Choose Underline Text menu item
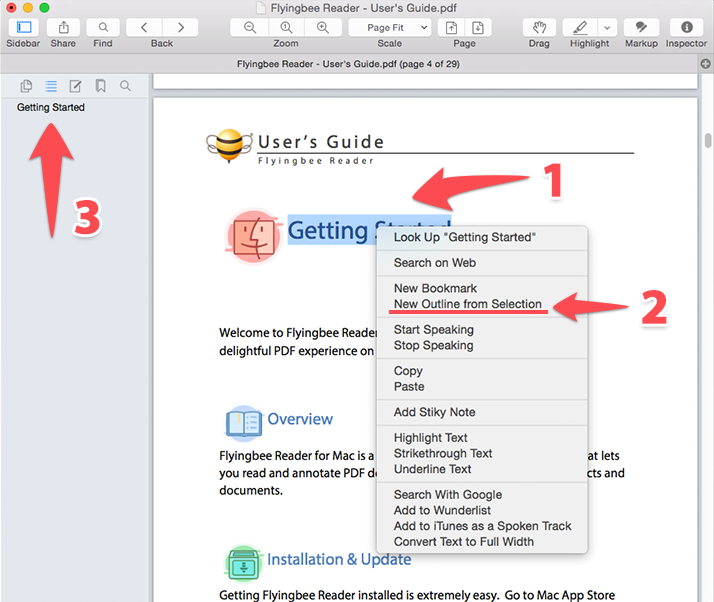The height and width of the screenshot is (602, 714). point(482,469)
